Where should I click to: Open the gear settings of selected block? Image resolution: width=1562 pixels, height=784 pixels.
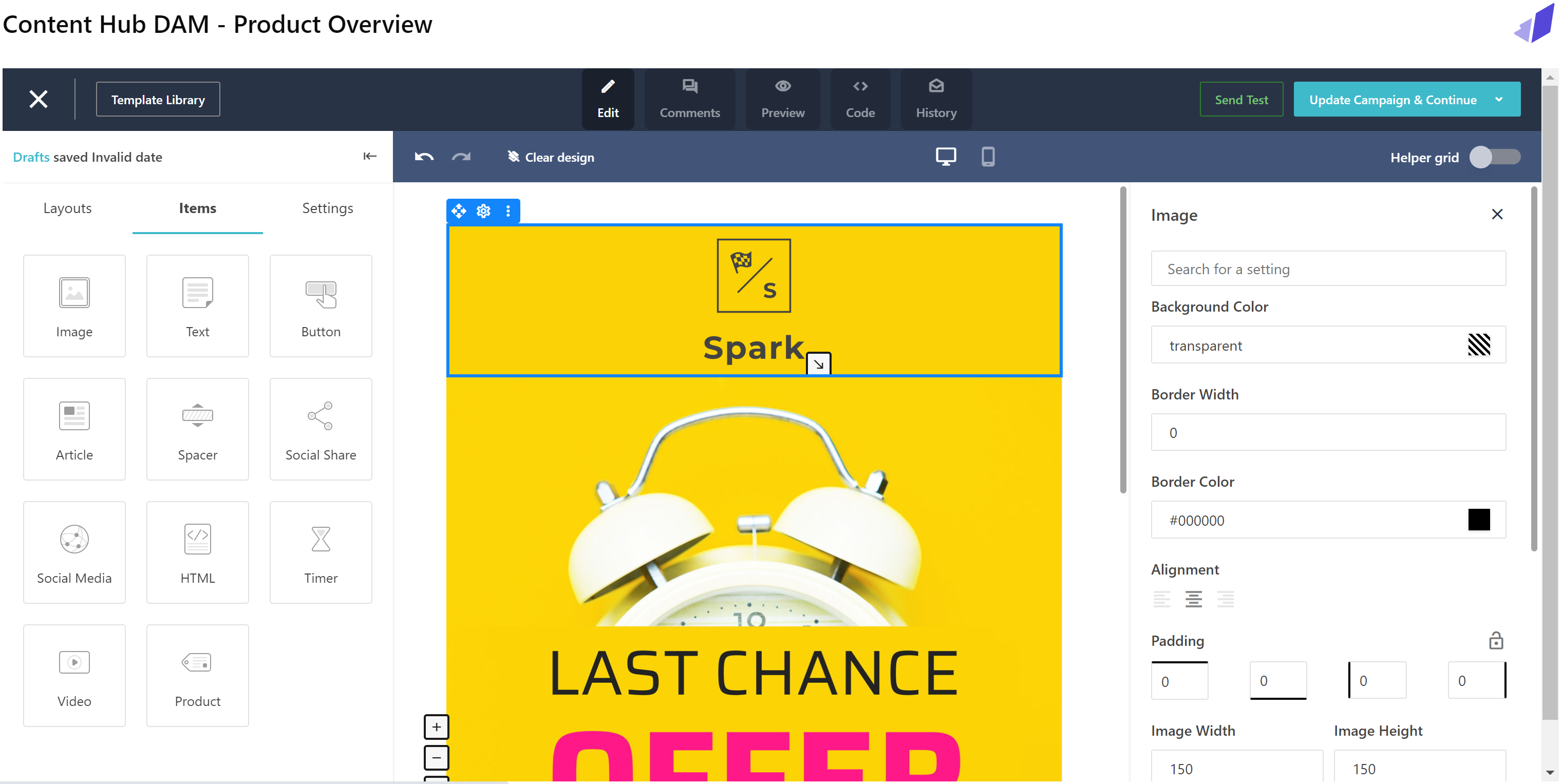483,211
